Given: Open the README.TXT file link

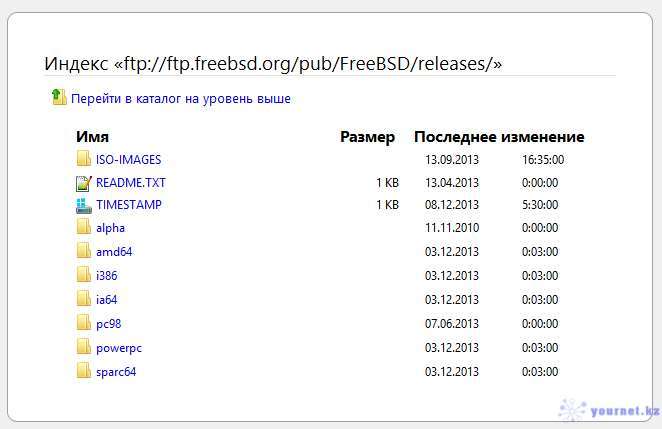Looking at the screenshot, I should tap(130, 183).
